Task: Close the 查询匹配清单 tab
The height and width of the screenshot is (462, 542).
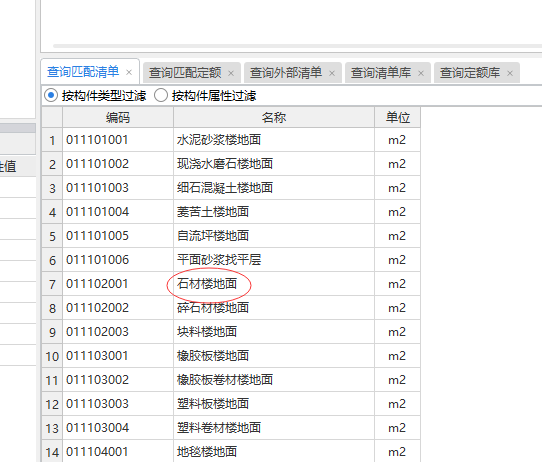Action: pos(129,73)
